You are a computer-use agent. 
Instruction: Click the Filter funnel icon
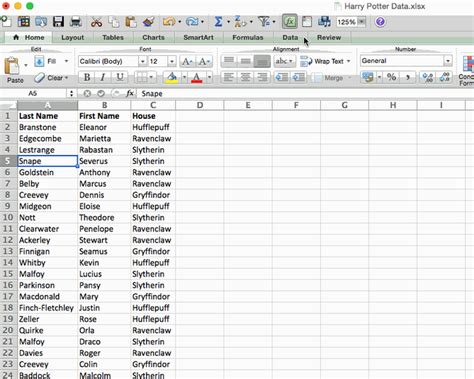pyautogui.click(x=264, y=22)
